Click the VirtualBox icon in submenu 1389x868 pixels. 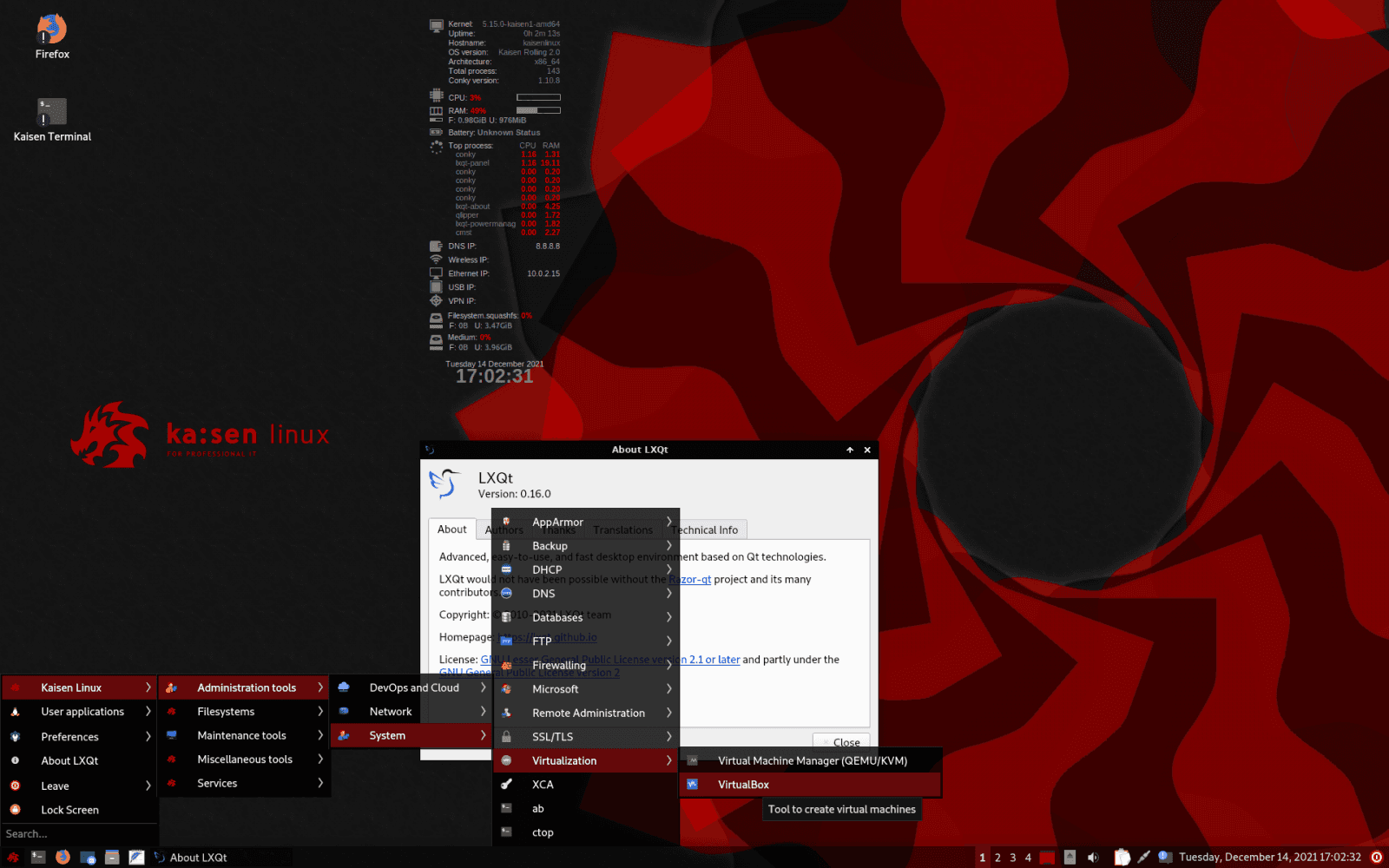[x=693, y=784]
